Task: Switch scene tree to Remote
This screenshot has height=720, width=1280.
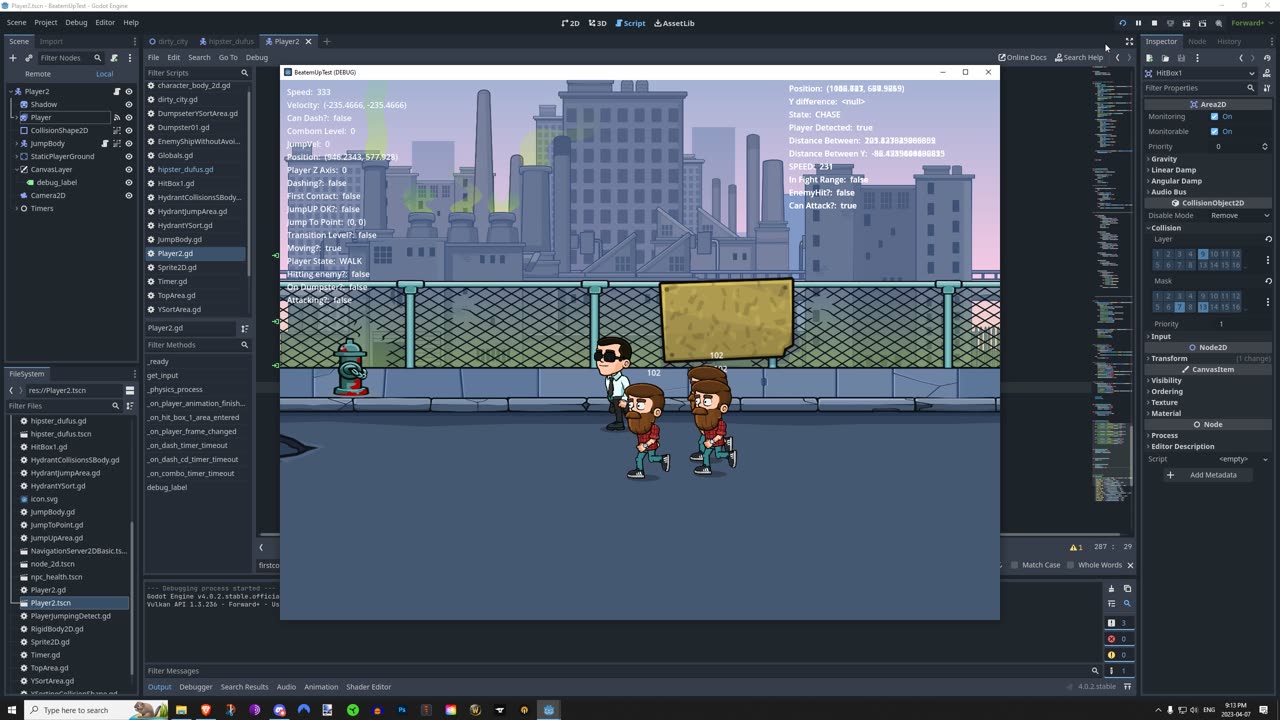Action: click(38, 74)
